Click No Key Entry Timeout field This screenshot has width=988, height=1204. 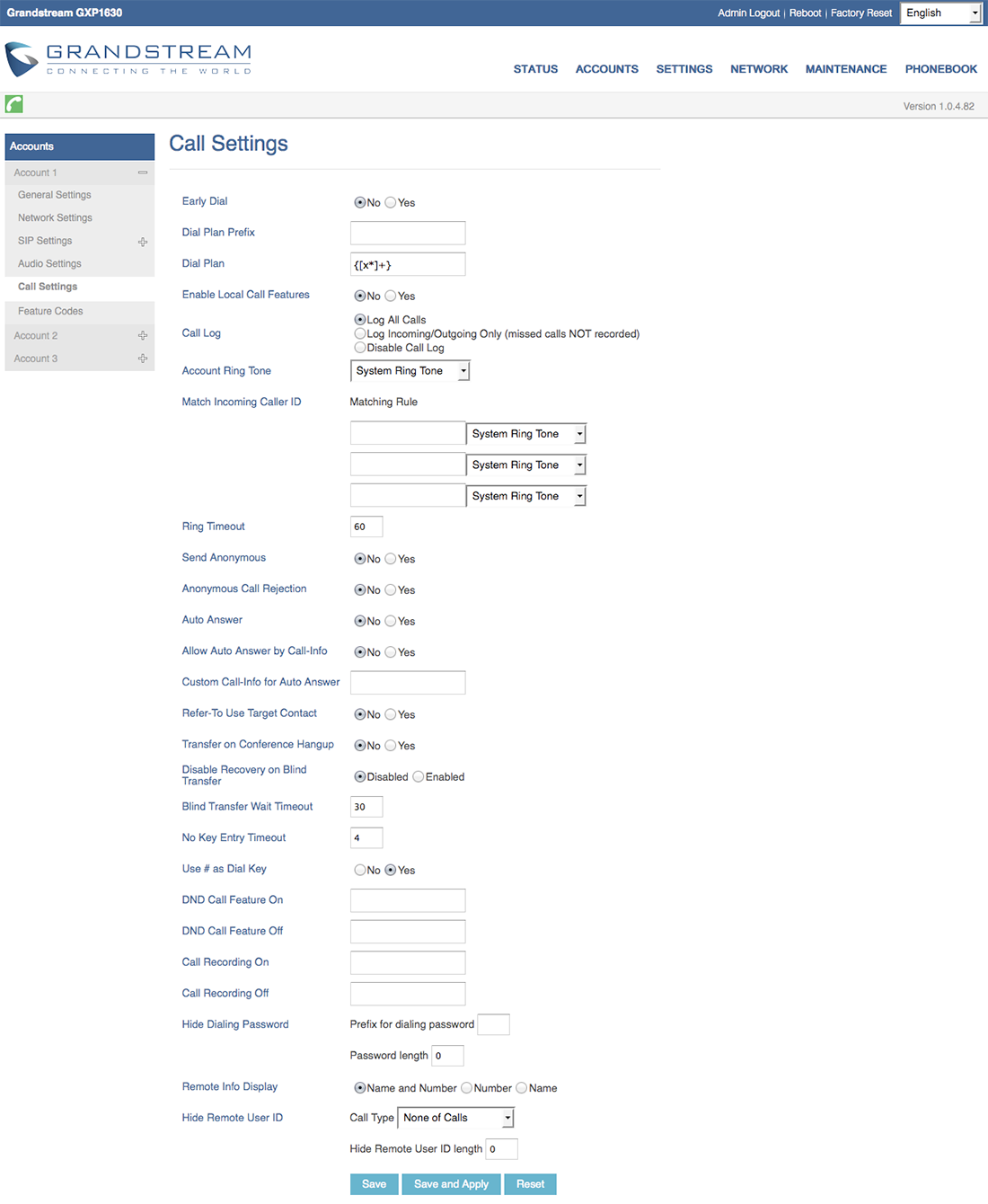pyautogui.click(x=366, y=838)
